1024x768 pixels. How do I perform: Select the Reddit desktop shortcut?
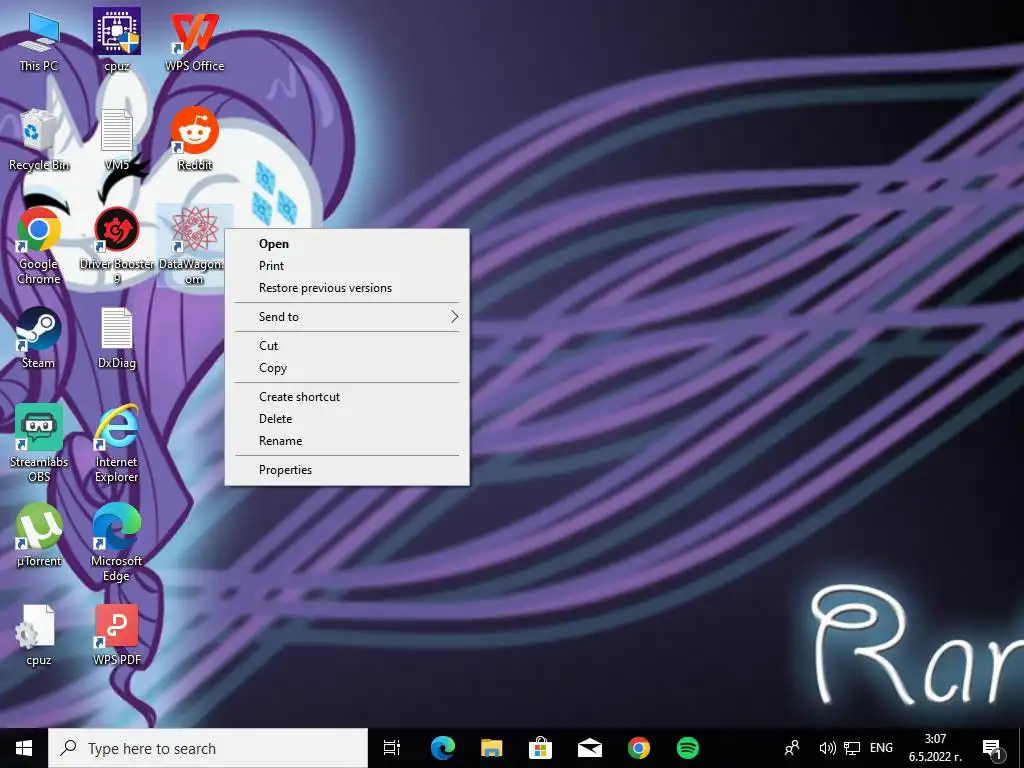coord(195,140)
